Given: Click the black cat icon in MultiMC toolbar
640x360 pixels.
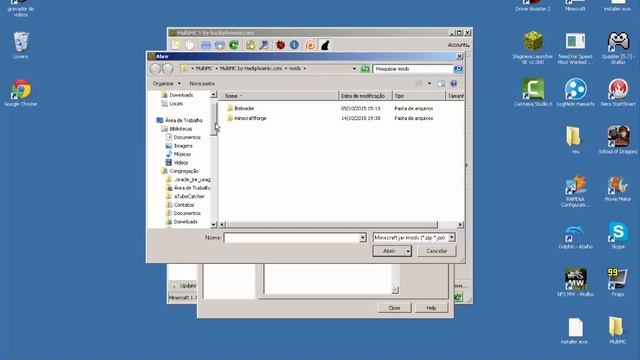Looking at the screenshot, I should pyautogui.click(x=325, y=45).
